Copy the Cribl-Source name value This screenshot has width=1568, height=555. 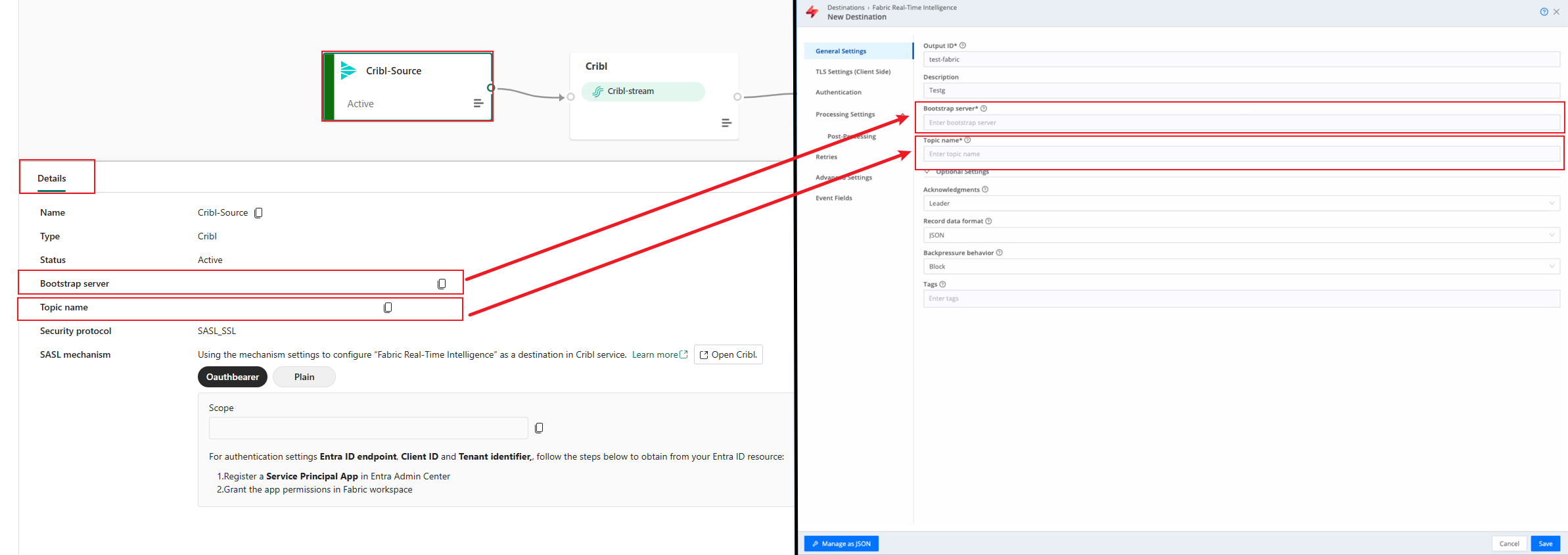258,212
